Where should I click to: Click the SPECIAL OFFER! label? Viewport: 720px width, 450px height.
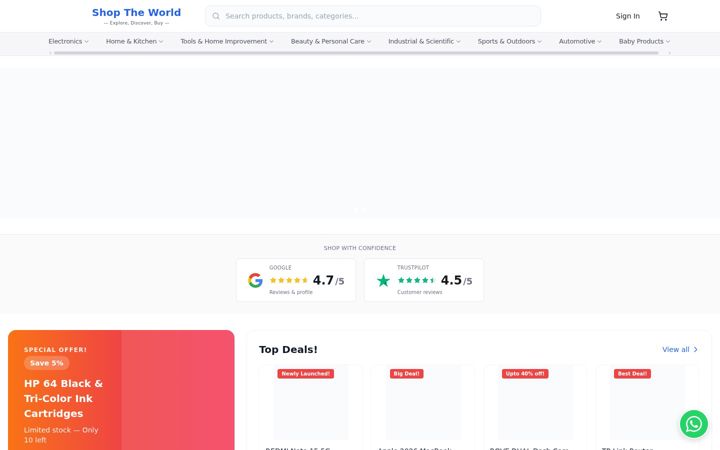point(55,350)
